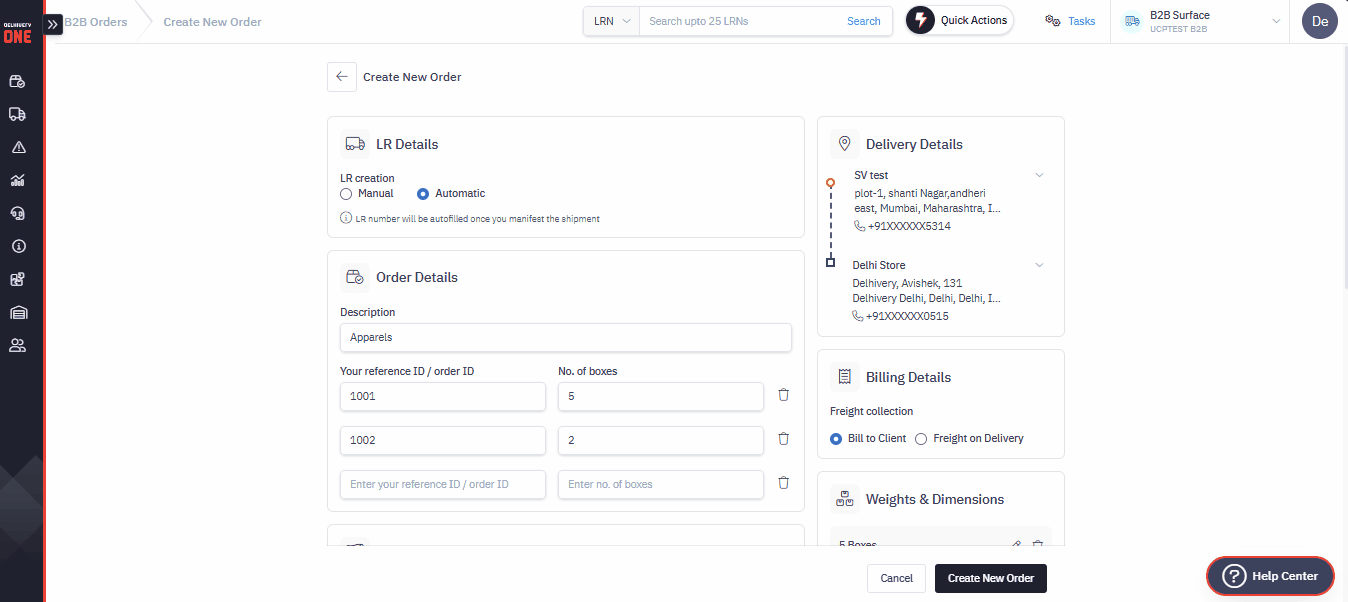Click the empty Enter no. of boxes field

[661, 484]
